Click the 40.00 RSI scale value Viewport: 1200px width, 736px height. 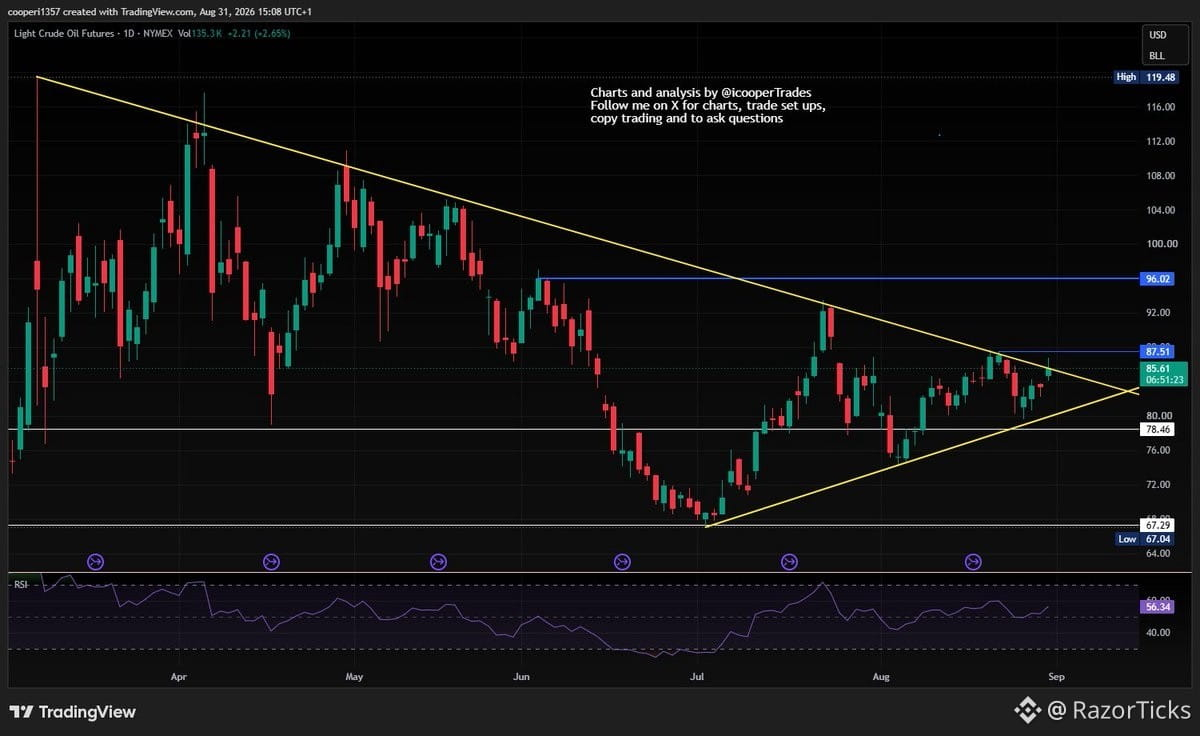click(x=1158, y=632)
